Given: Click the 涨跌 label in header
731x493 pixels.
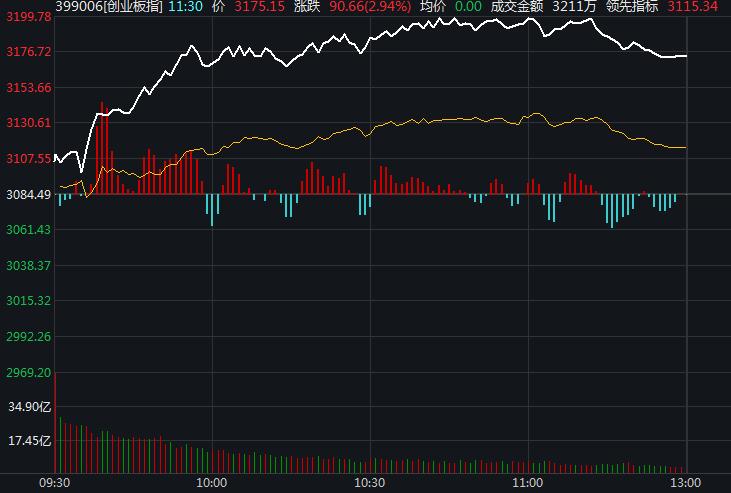Looking at the screenshot, I should coord(307,6).
